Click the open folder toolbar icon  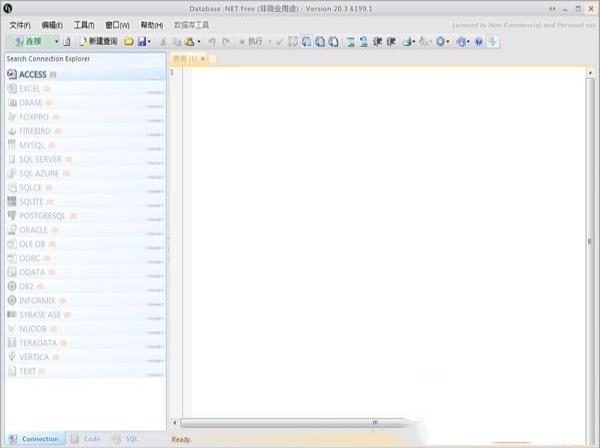[129, 41]
